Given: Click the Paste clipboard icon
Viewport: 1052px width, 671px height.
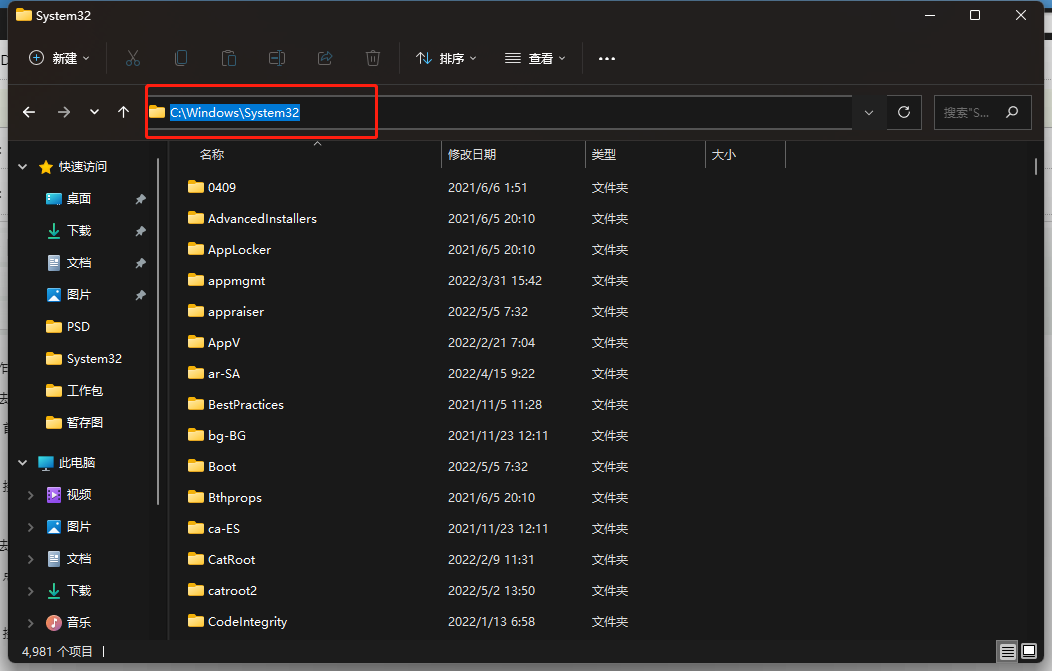Looking at the screenshot, I should (x=229, y=58).
